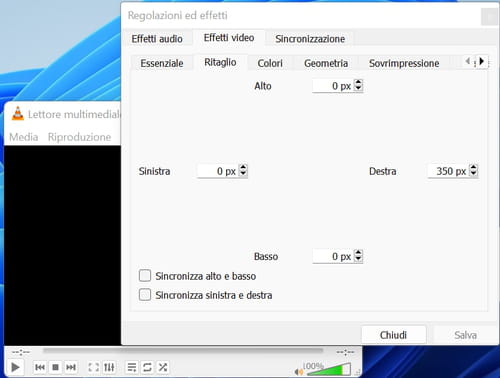This screenshot has height=378, width=500.
Task: Mute audio via speaker icon
Action: (x=299, y=371)
